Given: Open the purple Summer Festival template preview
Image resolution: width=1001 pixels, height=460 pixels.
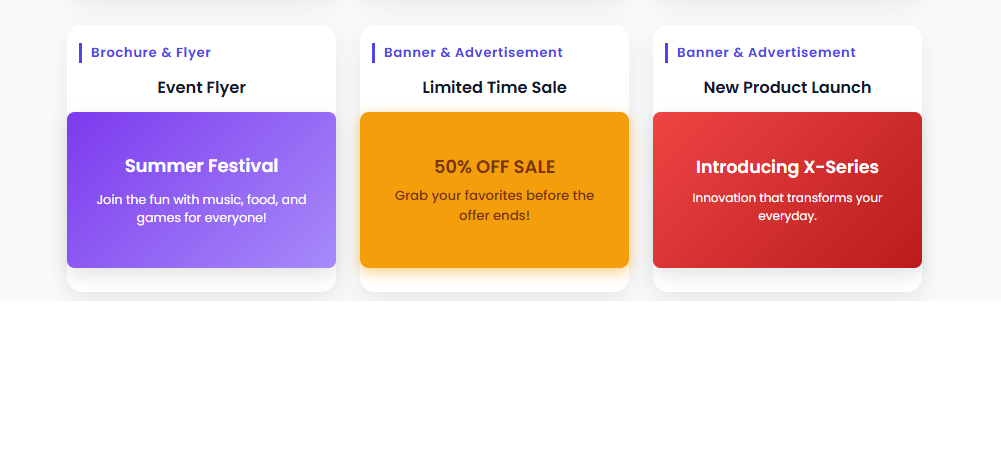Looking at the screenshot, I should pos(201,243).
